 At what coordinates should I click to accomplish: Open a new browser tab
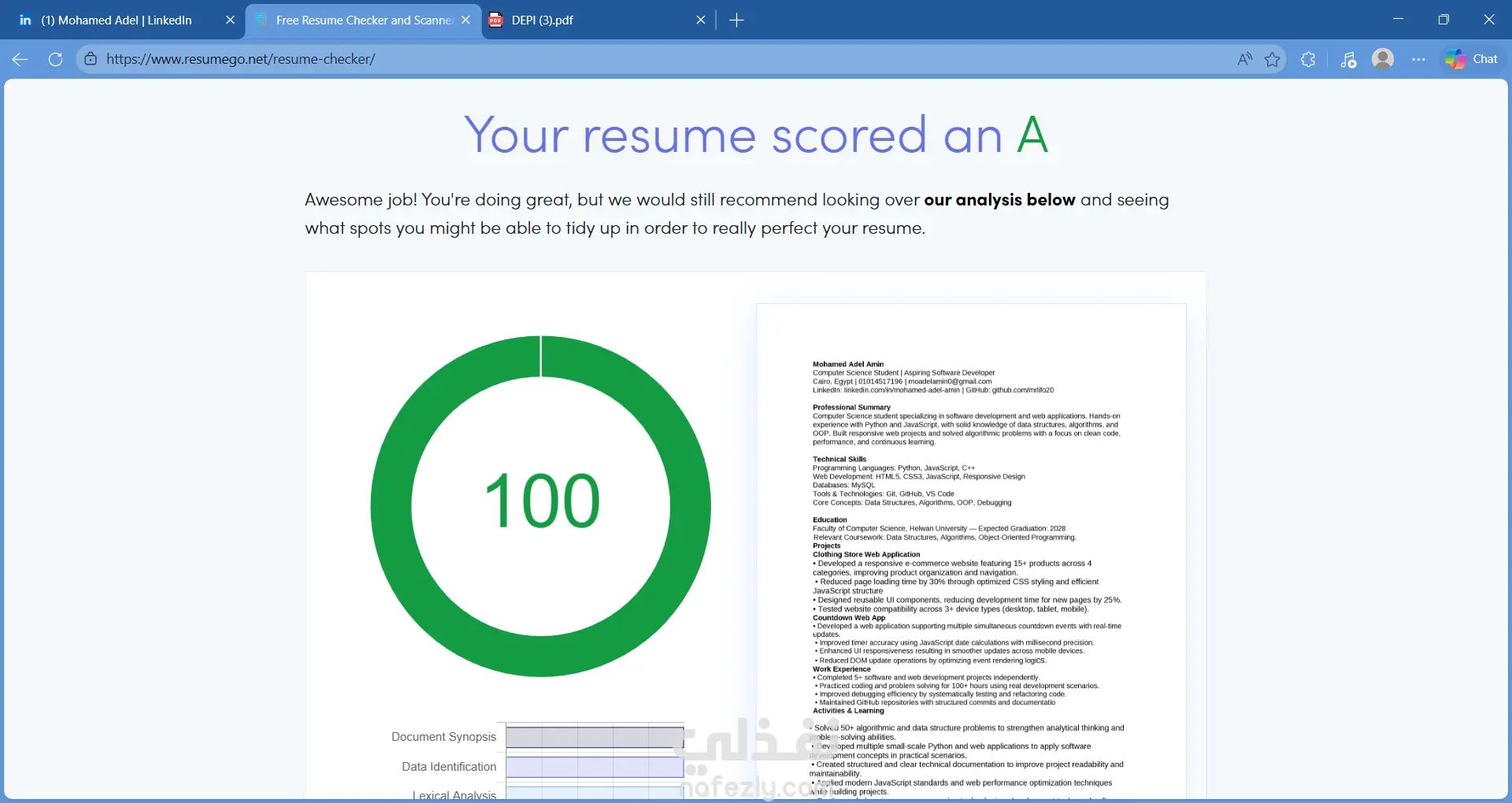coord(736,20)
